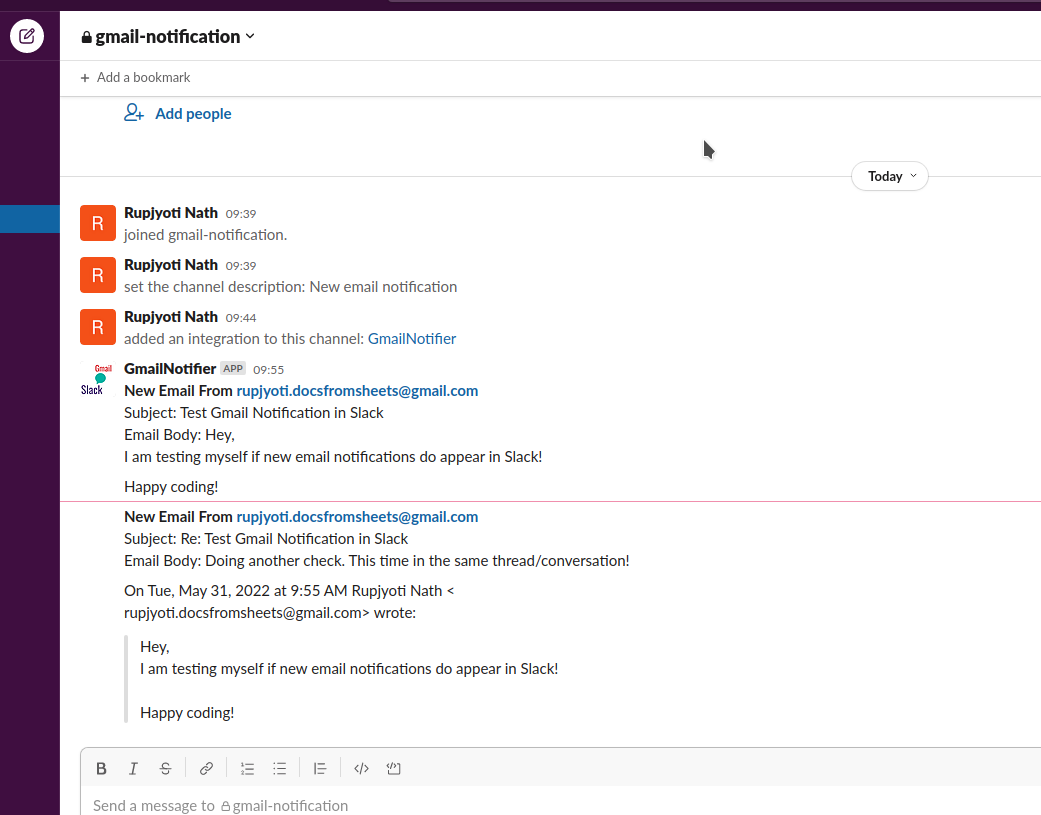This screenshot has height=815, width=1041.
Task: Toggle bold formatting
Action: point(102,769)
